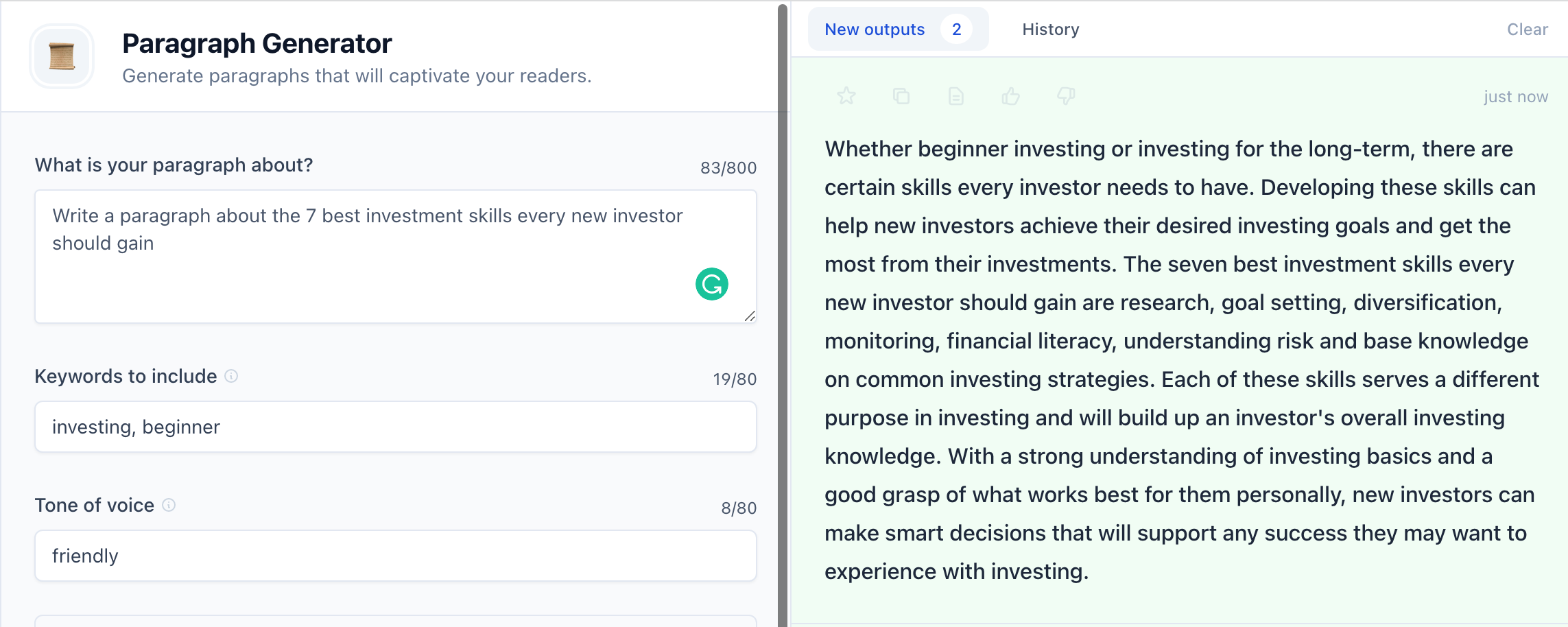
Task: Give thumbs up to the output
Action: click(x=1011, y=96)
